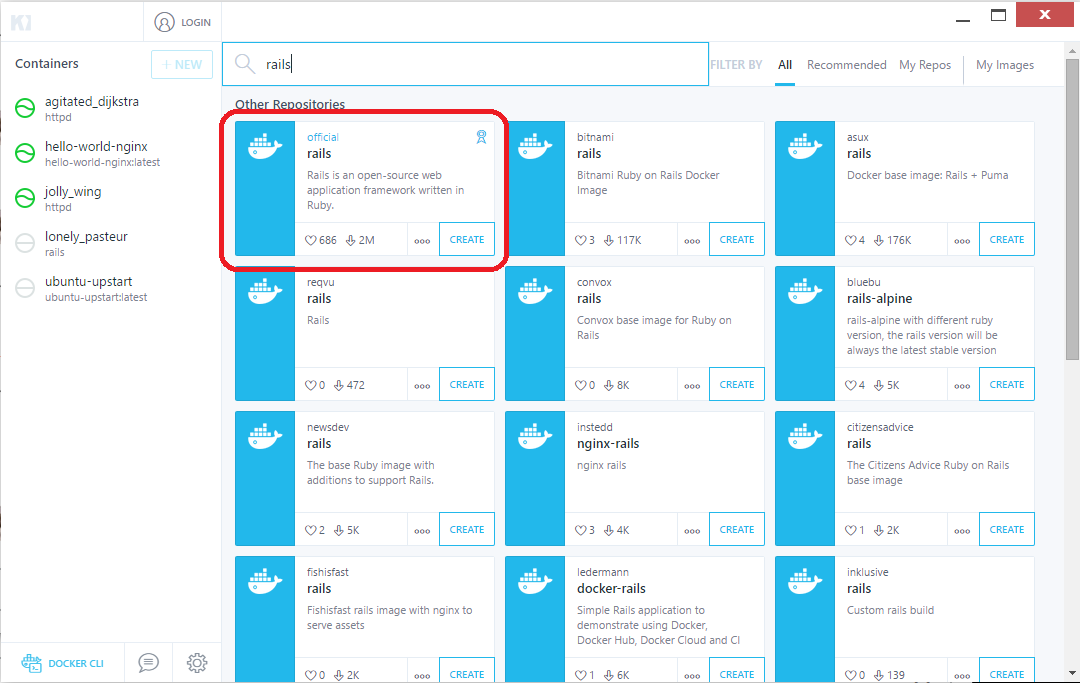Focus the rails search input field
This screenshot has height=683, width=1080.
(480, 64)
